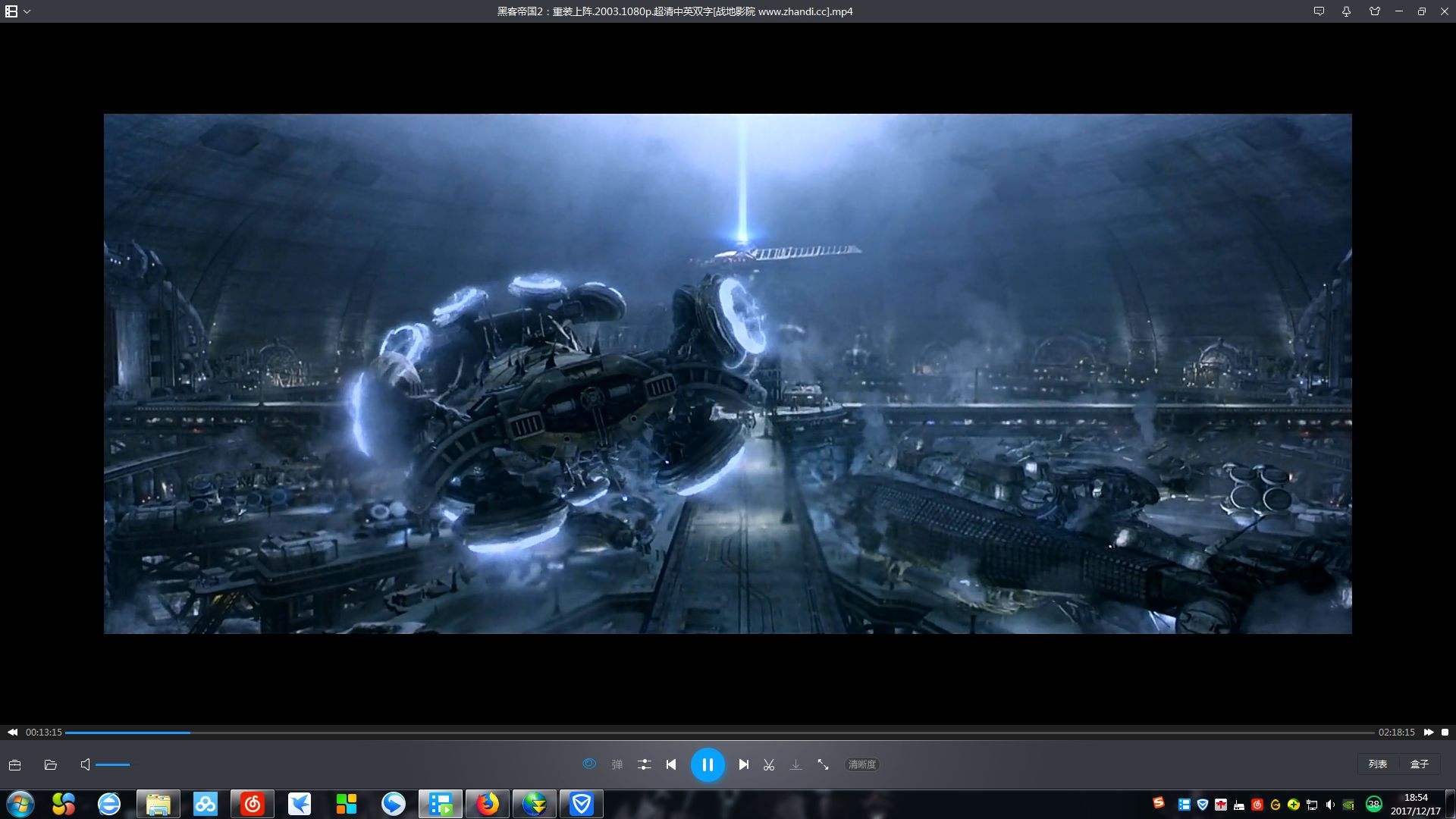Open Baidu cloud taskbar icon
This screenshot has width=1456, height=819.
click(205, 804)
